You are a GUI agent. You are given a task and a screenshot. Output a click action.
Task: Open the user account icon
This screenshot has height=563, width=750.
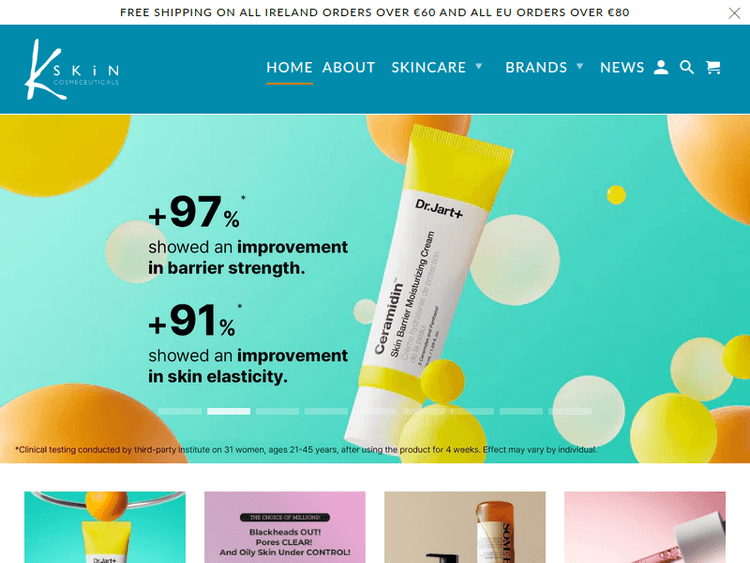click(661, 67)
